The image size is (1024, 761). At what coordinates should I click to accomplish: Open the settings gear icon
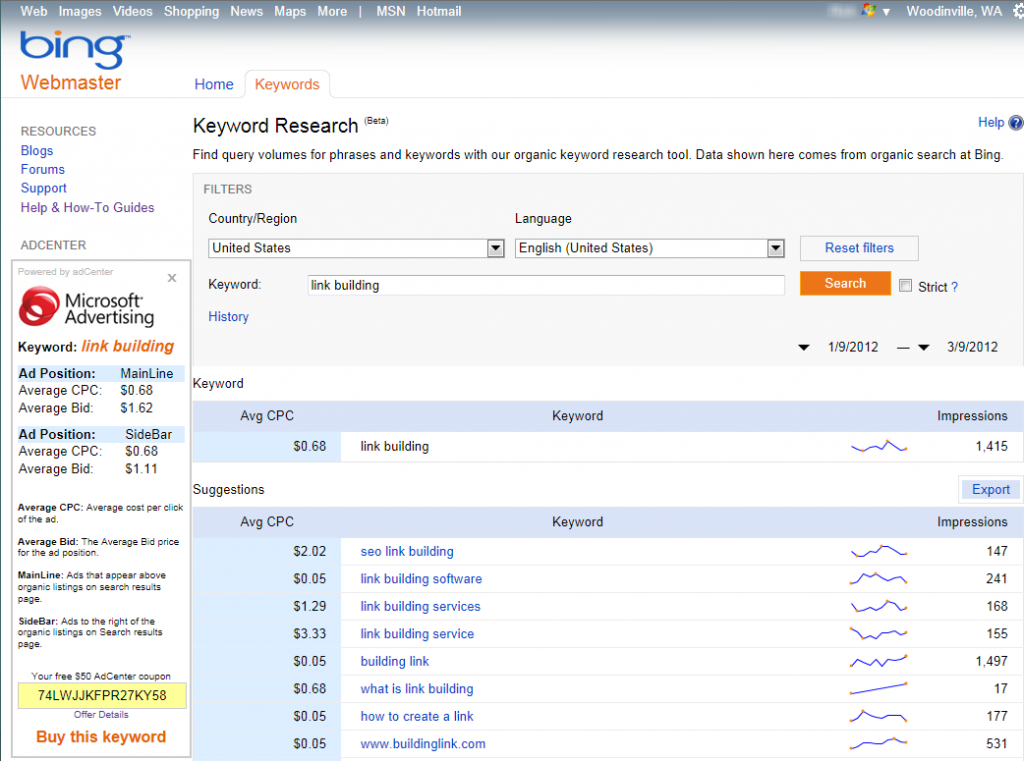(1018, 11)
